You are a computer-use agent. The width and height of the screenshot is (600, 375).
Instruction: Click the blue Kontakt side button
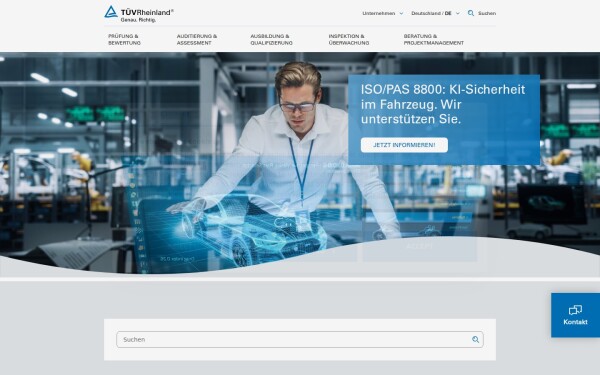coord(575,315)
